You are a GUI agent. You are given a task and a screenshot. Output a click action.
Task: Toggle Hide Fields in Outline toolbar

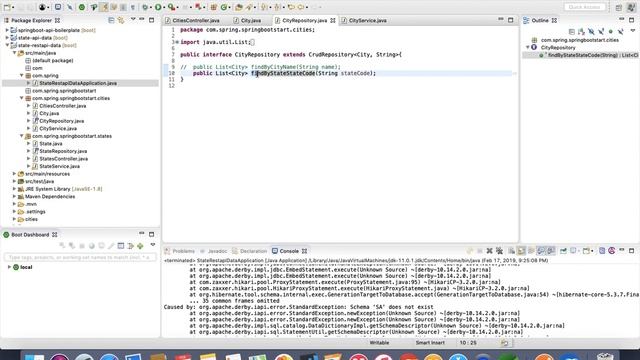591,31
